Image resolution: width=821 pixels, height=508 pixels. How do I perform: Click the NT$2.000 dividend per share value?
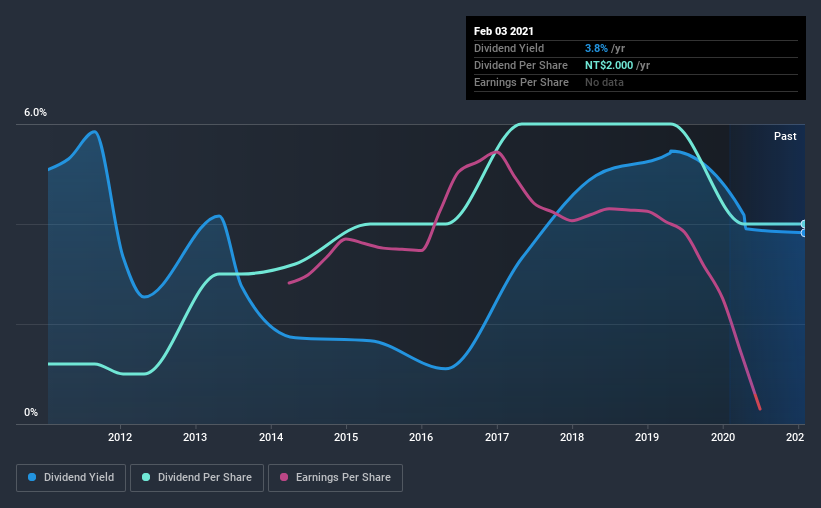click(x=609, y=65)
